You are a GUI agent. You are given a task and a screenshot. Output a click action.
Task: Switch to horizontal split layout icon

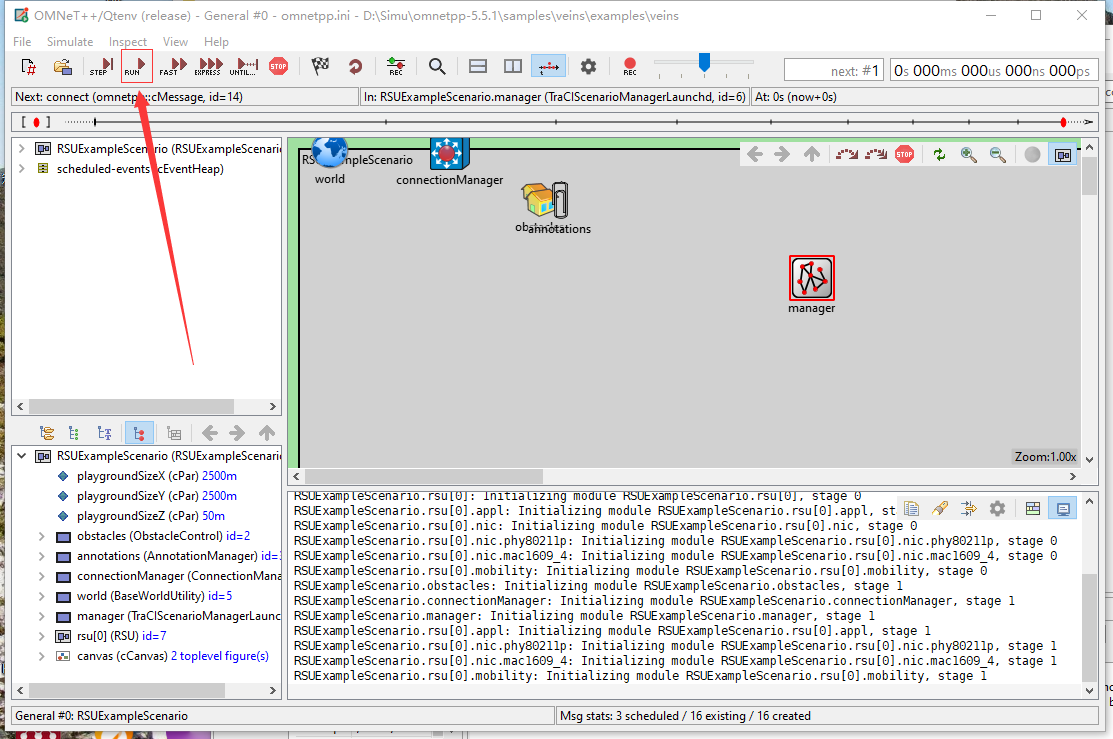(x=478, y=67)
